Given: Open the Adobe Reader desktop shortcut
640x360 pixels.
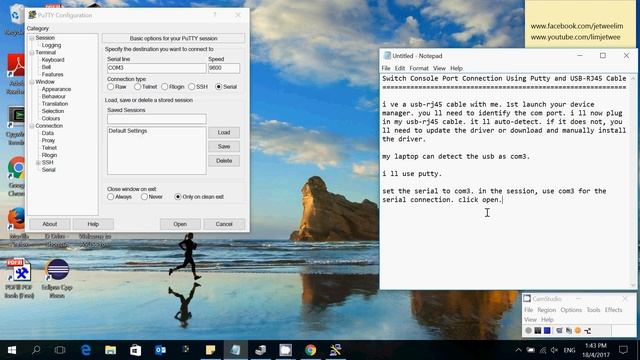Looking at the screenshot, I should 16,74.
